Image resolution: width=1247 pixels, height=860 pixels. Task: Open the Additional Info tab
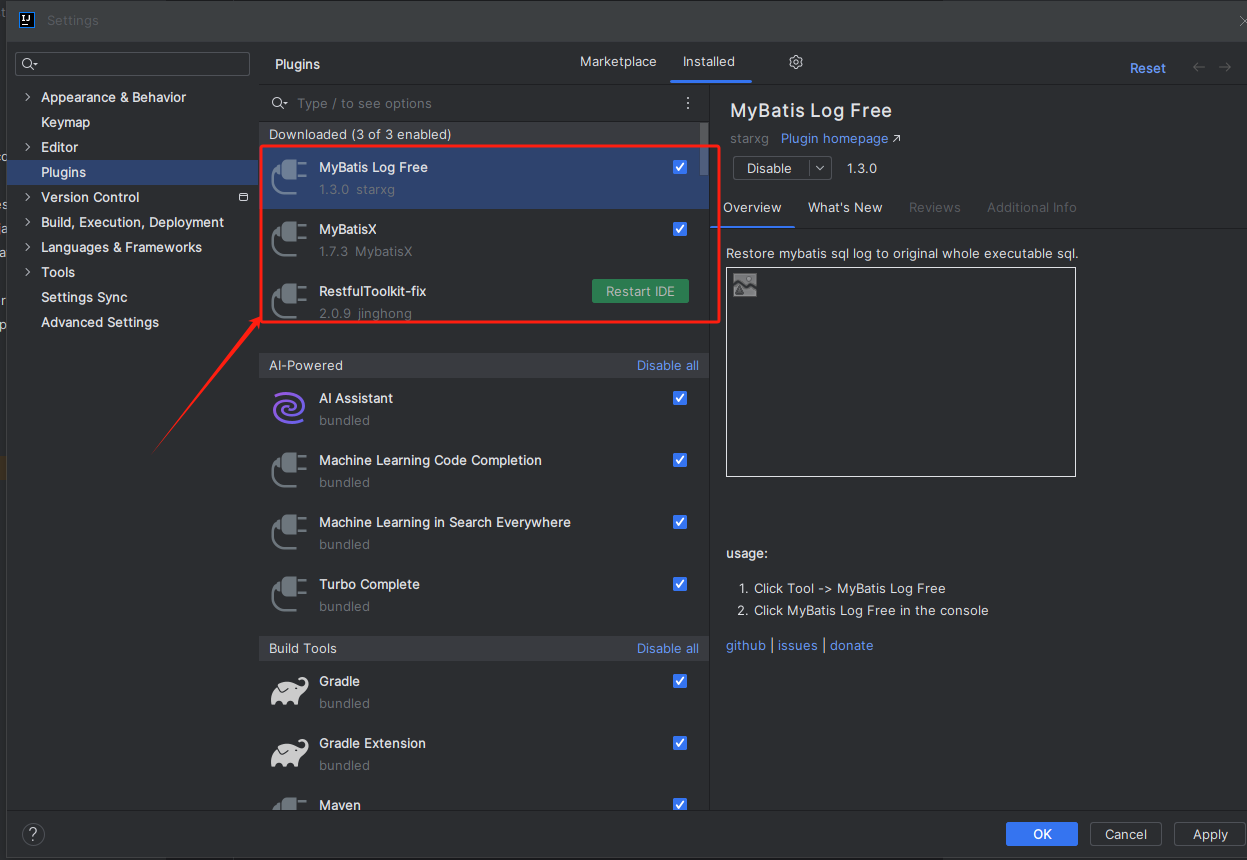coord(1032,207)
